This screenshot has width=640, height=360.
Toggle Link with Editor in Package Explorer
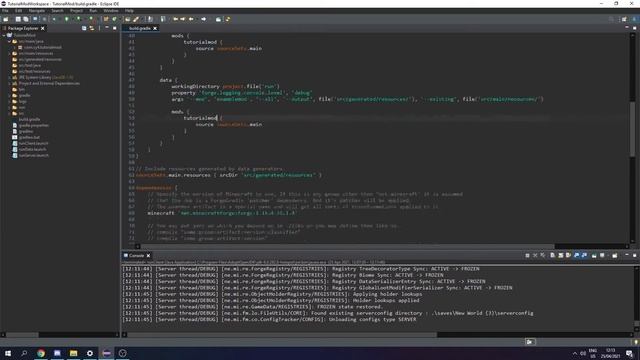pos(91,28)
